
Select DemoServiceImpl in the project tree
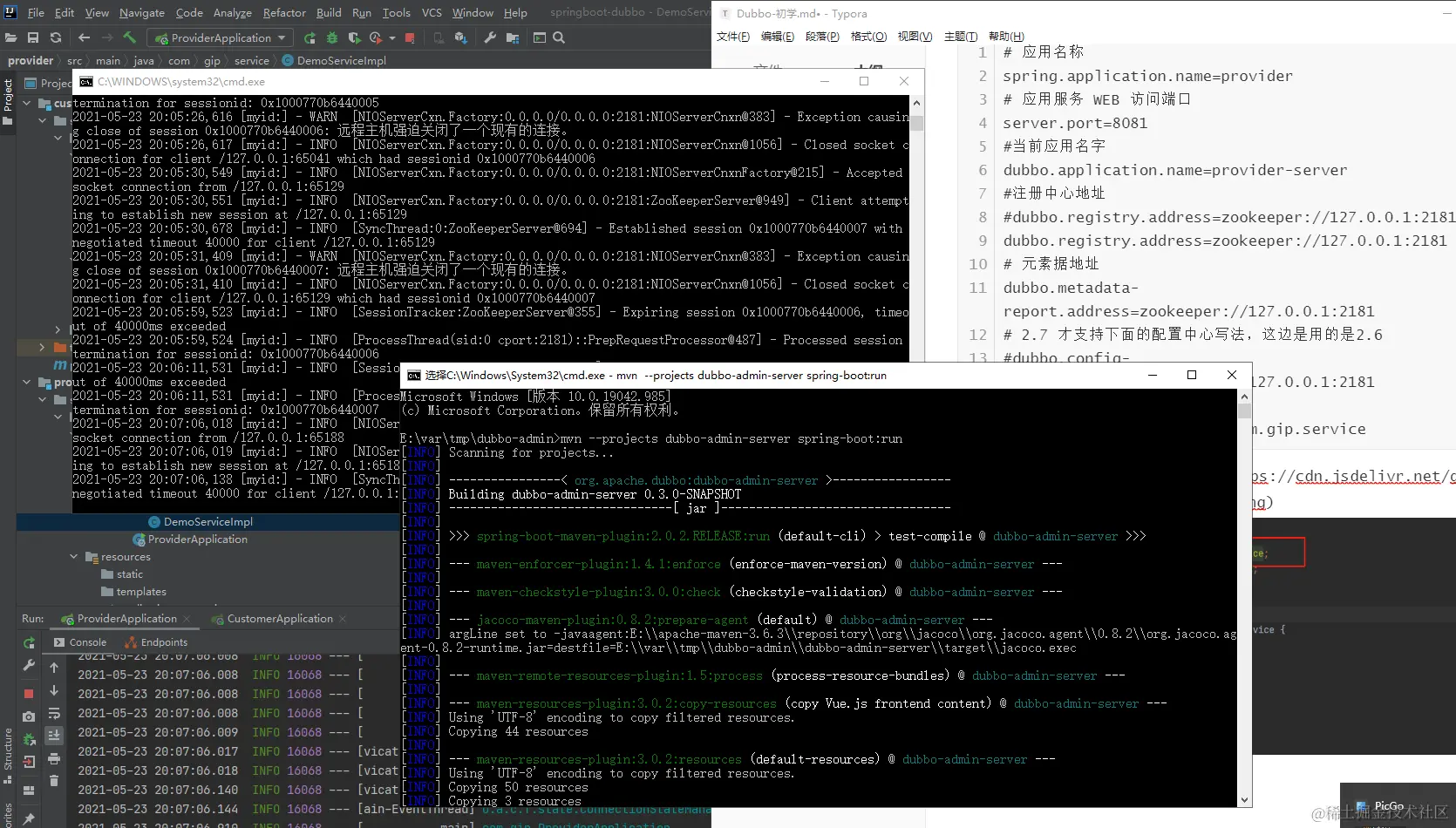208,522
